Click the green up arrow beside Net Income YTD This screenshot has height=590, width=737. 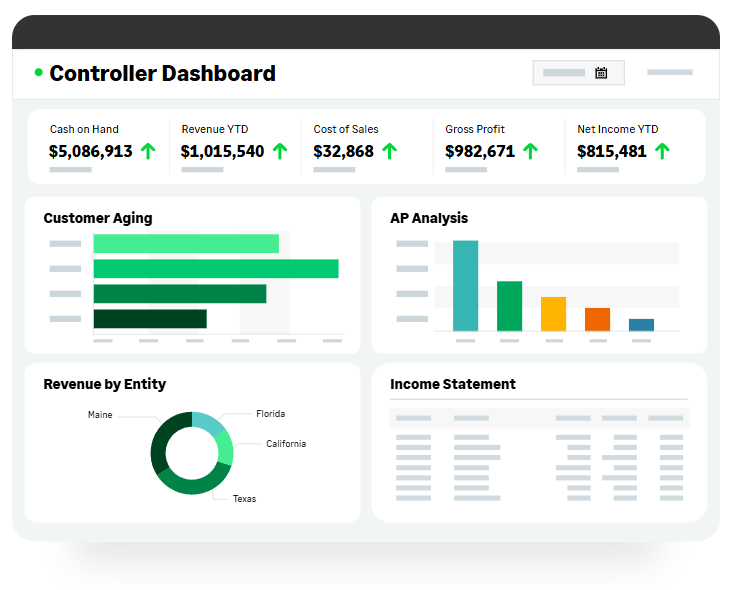click(x=662, y=151)
